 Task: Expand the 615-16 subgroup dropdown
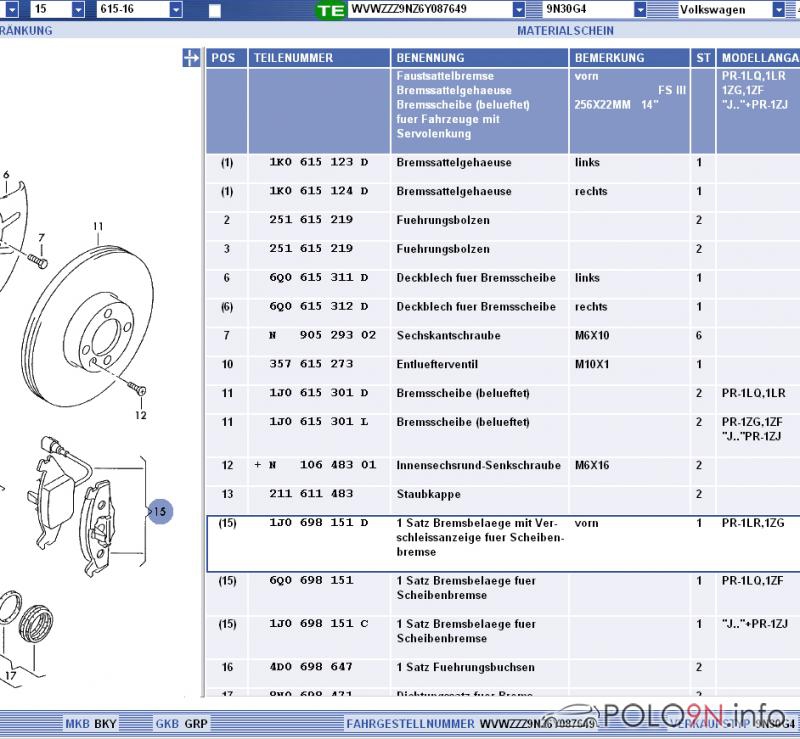pyautogui.click(x=176, y=9)
